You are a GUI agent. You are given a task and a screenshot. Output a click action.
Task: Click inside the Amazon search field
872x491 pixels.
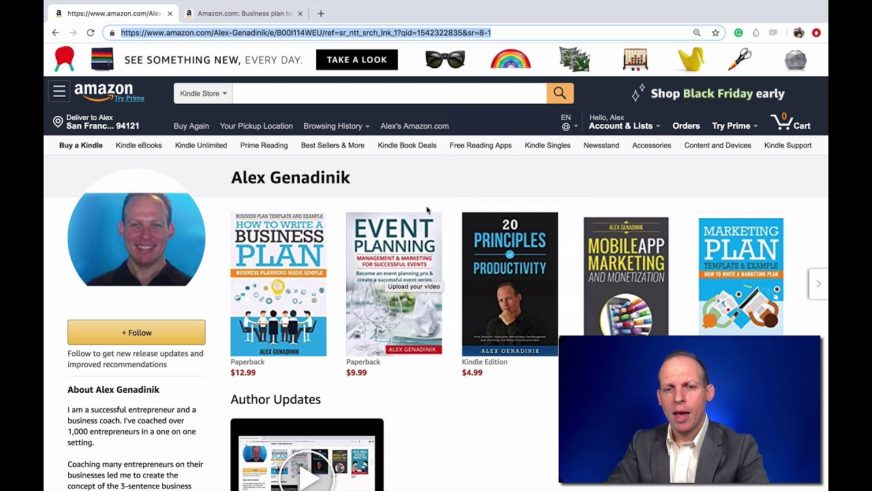(x=389, y=93)
